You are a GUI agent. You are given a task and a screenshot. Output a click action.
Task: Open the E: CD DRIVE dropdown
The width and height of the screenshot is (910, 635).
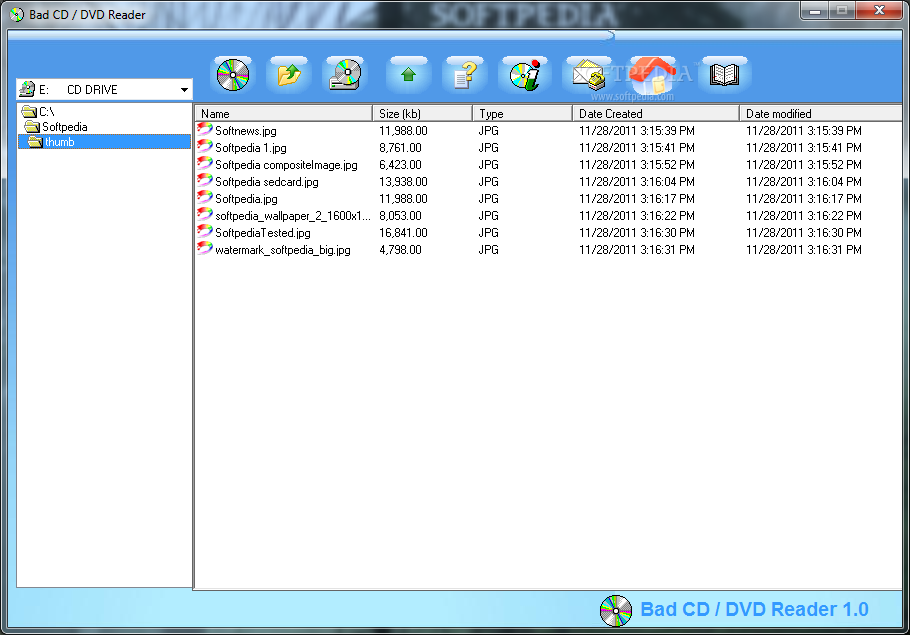[184, 90]
